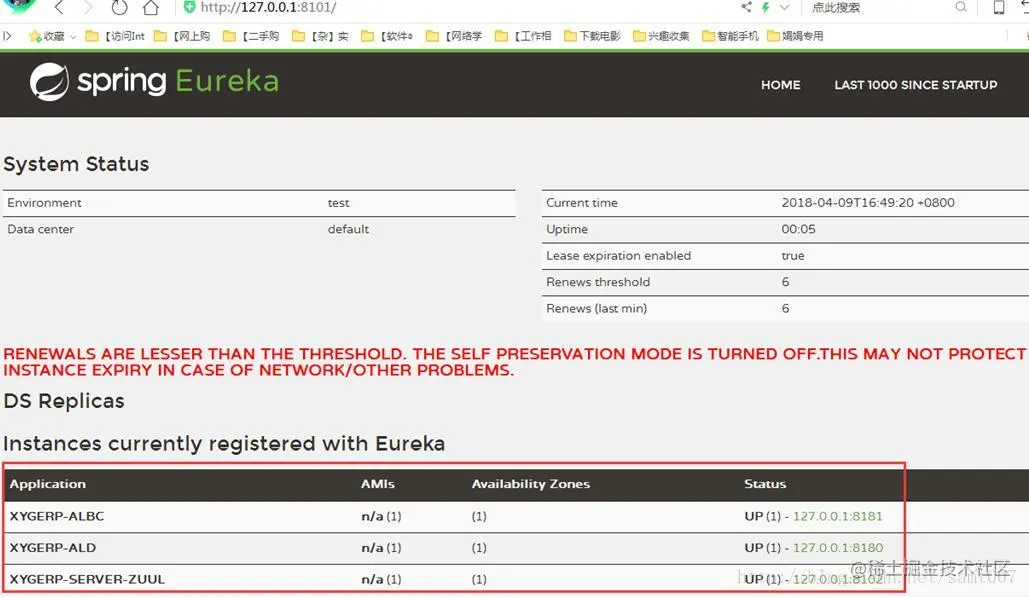This screenshot has width=1029, height=597.
Task: Expand the 收藏 dropdown chevron
Action: tap(73, 37)
